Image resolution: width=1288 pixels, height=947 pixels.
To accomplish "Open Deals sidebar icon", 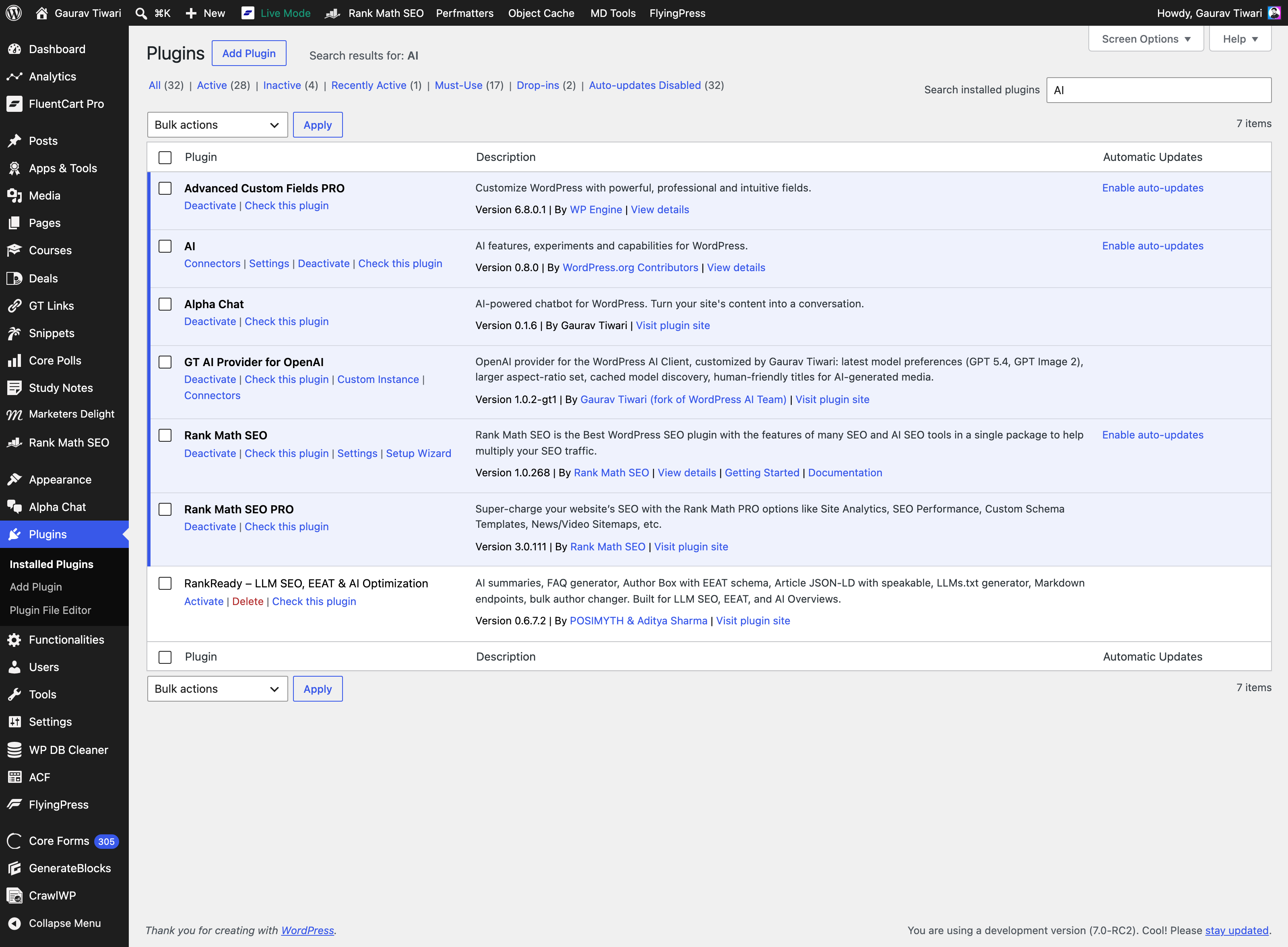I will click(x=14, y=278).
